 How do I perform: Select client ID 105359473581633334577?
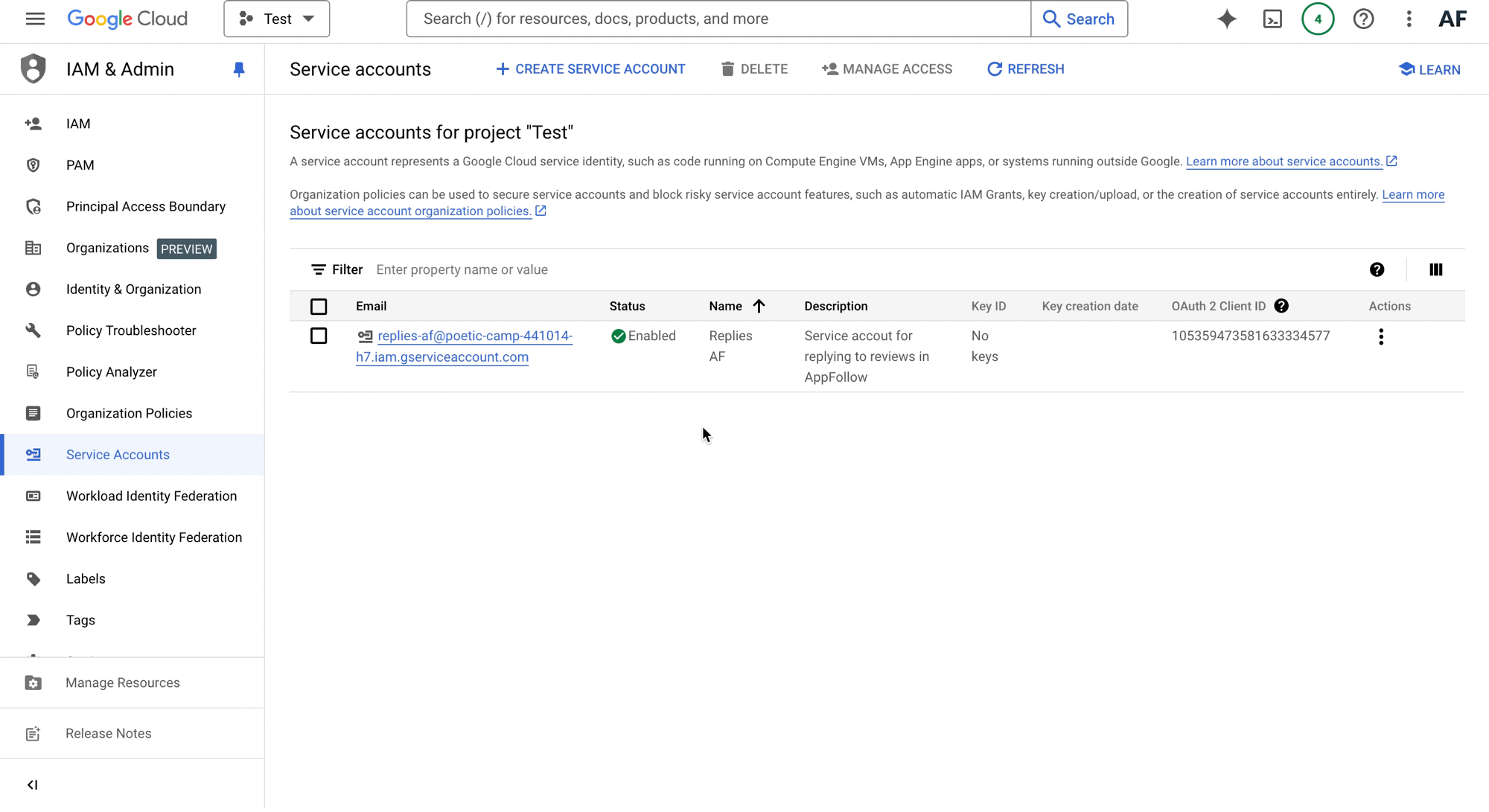pyautogui.click(x=1251, y=336)
